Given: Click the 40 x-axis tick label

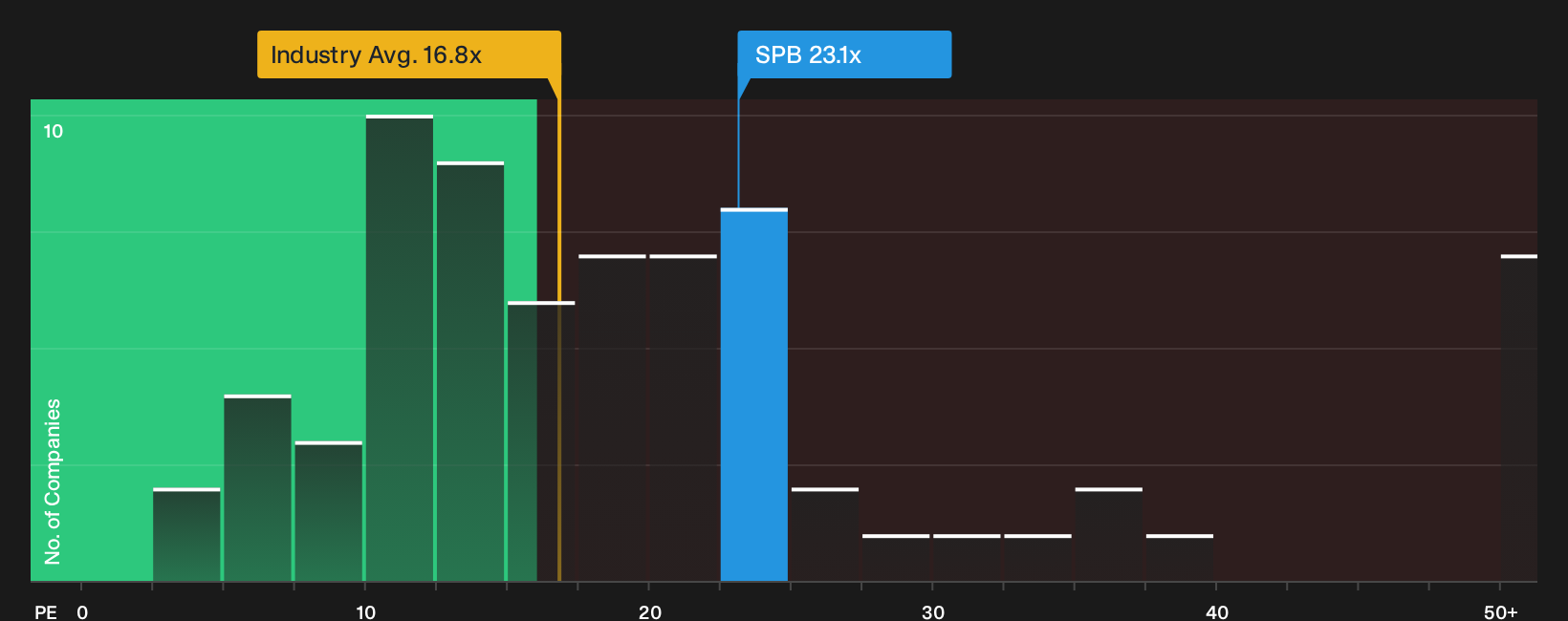Looking at the screenshot, I should [1217, 612].
